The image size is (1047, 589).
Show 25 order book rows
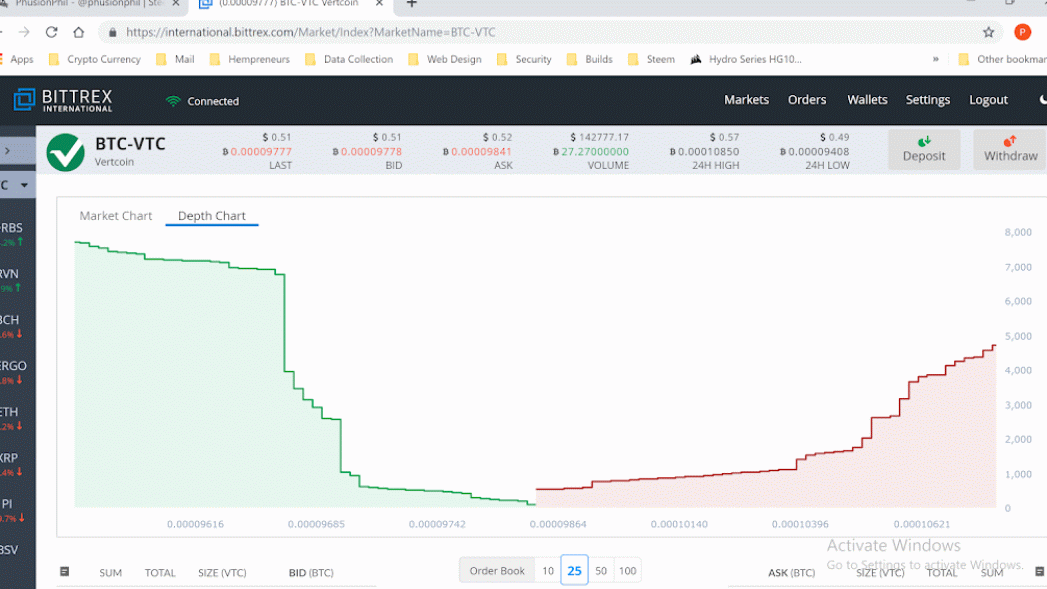point(574,571)
